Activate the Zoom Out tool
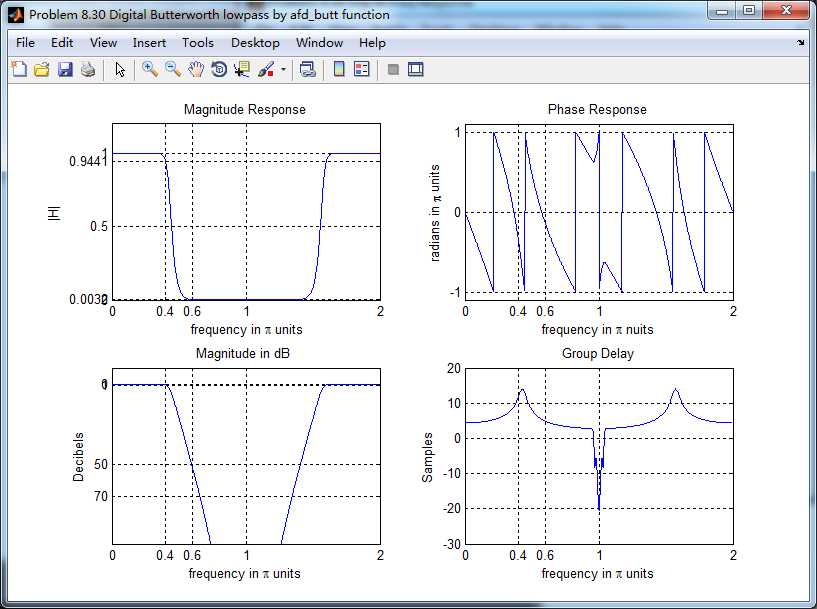The height and width of the screenshot is (609, 817). pyautogui.click(x=172, y=69)
